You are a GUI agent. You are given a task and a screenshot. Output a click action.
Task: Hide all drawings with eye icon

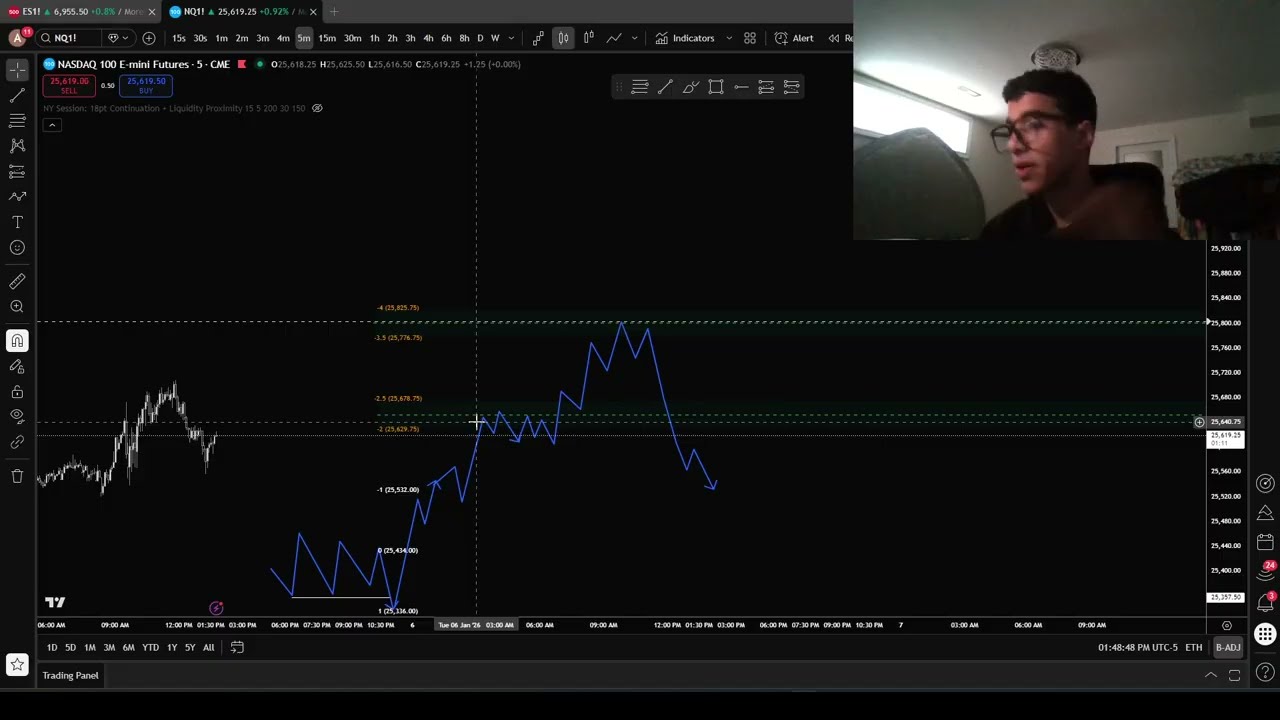click(x=17, y=416)
